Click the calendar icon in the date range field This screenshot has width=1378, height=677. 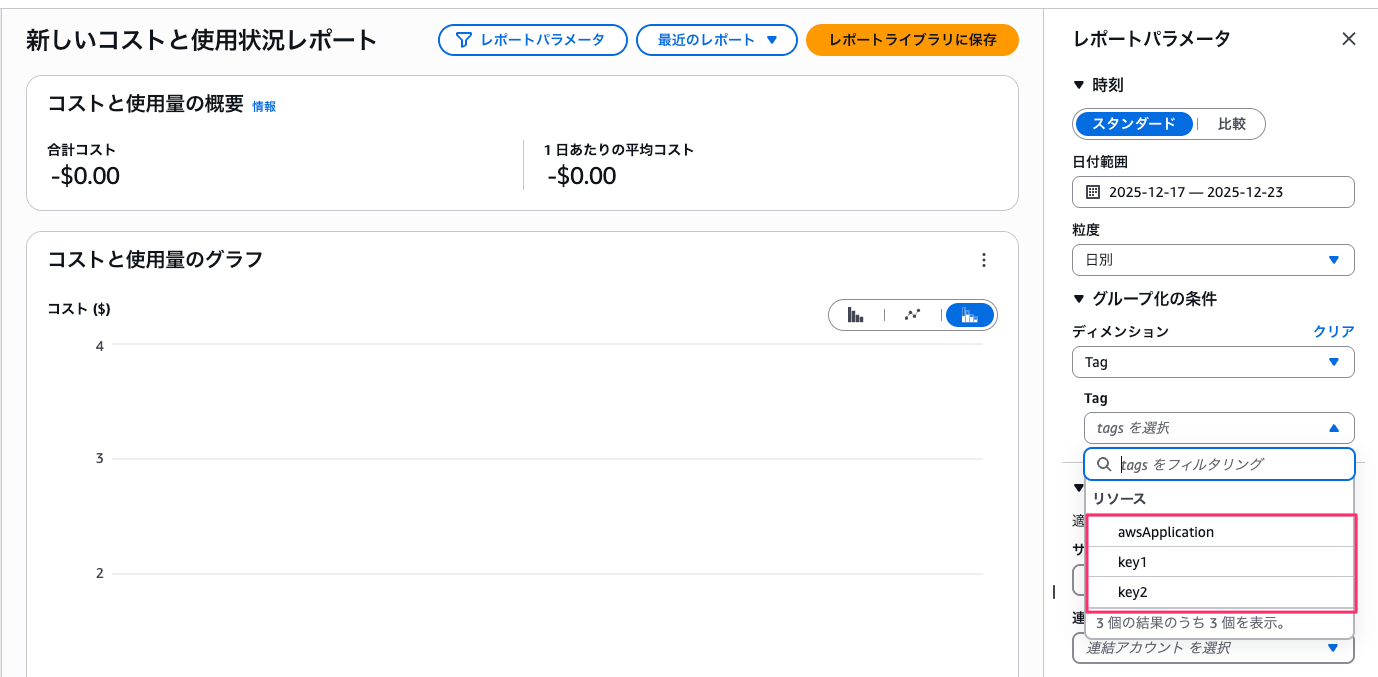(x=1093, y=191)
